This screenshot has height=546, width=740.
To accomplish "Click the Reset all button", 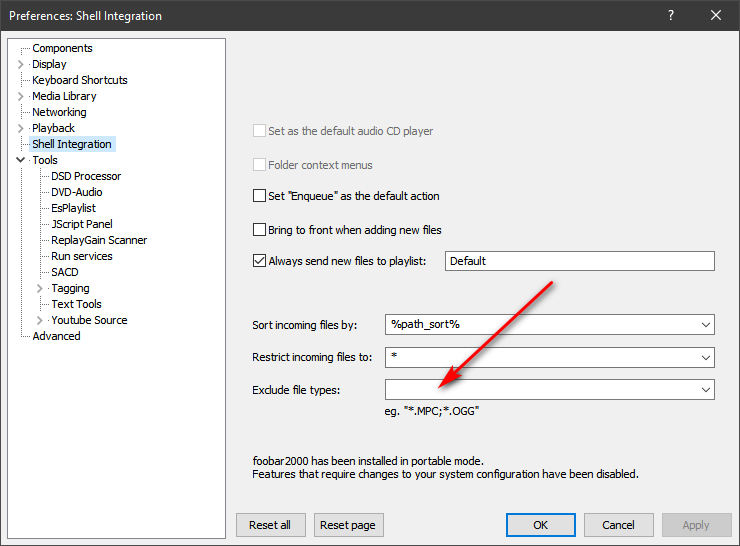I will pos(270,525).
